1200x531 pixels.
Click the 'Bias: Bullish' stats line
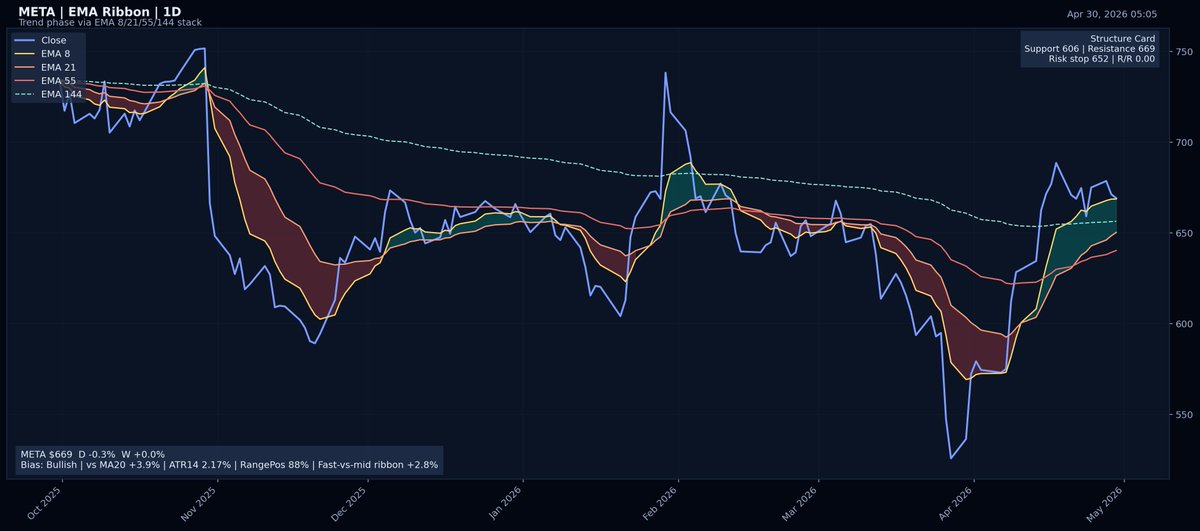[228, 465]
